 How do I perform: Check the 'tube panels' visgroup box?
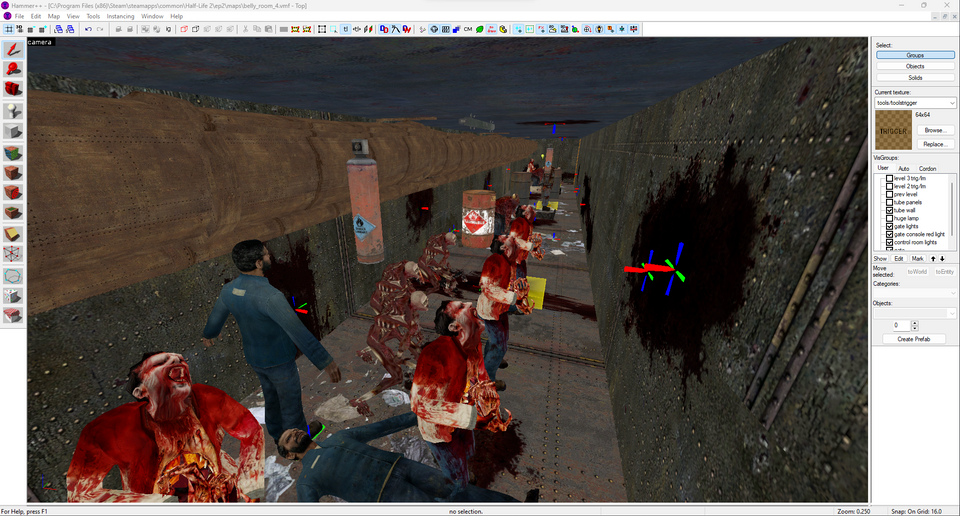click(890, 202)
